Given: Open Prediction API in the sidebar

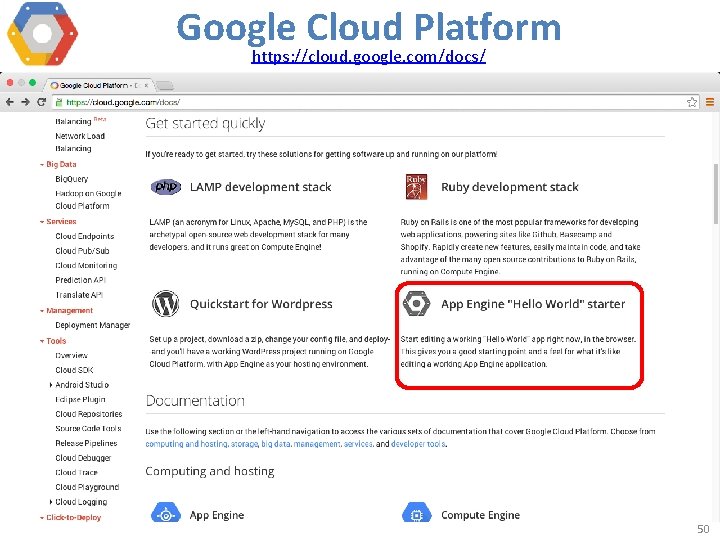Looking at the screenshot, I should [80, 280].
